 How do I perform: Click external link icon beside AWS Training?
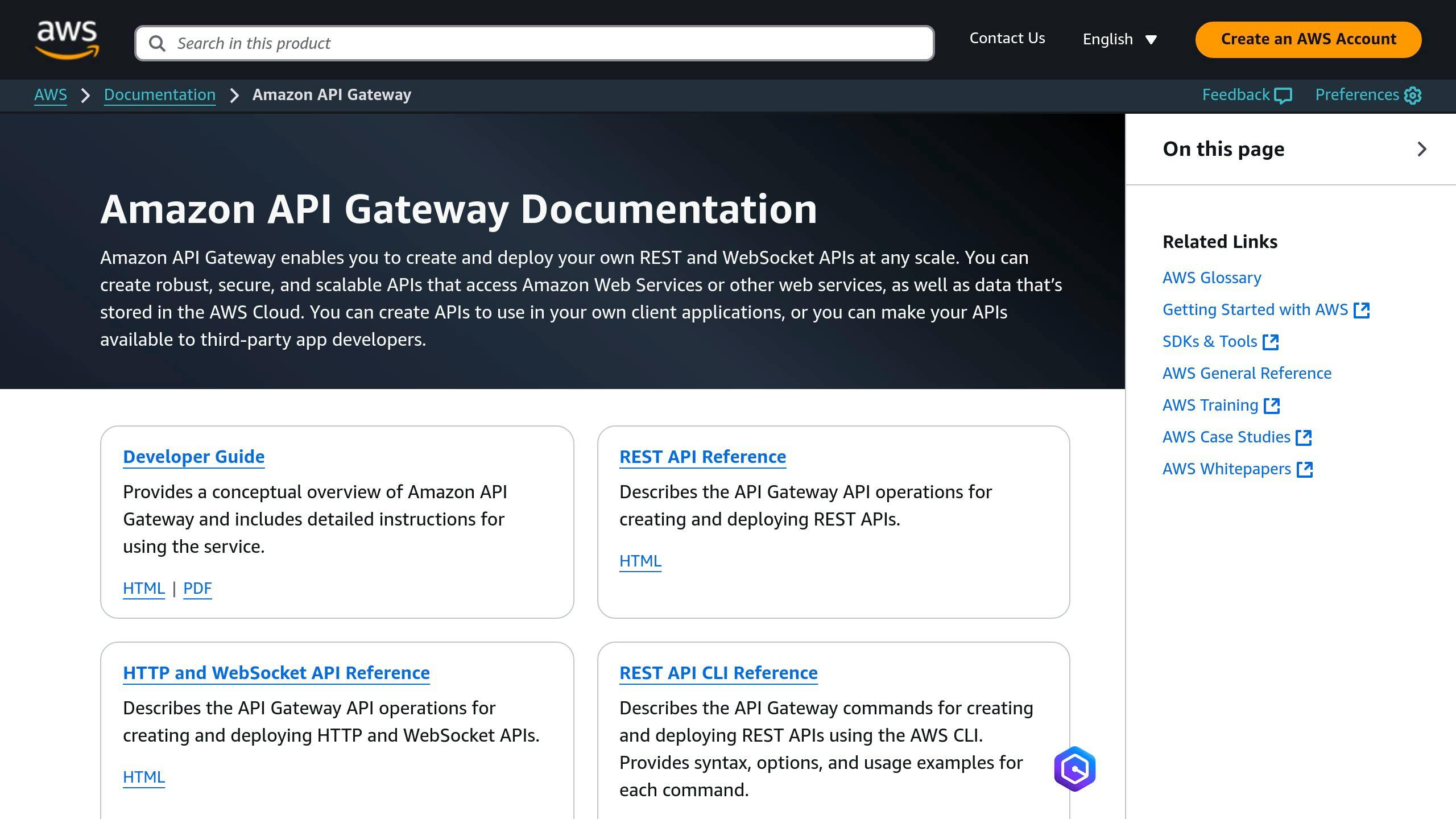point(1272,406)
